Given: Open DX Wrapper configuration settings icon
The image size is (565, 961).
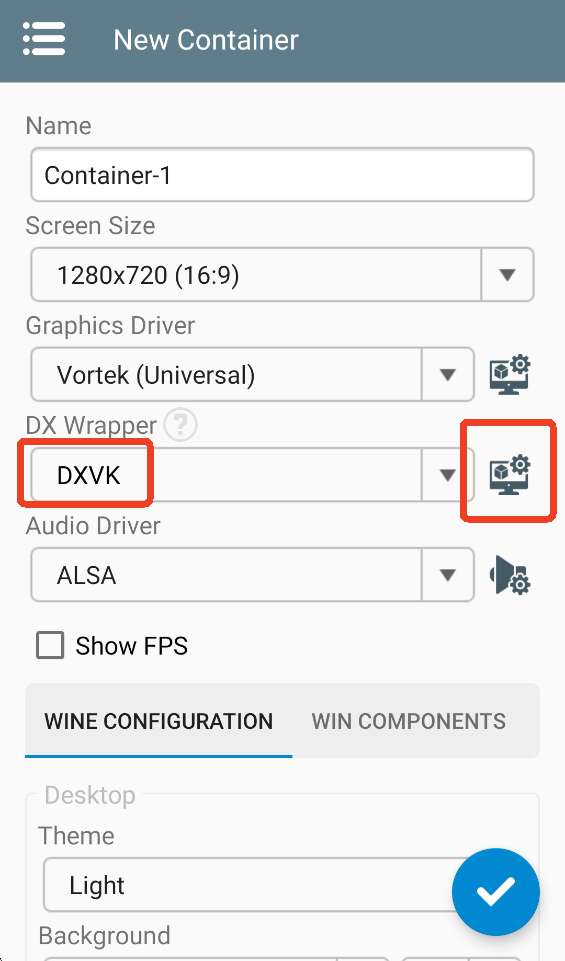Looking at the screenshot, I should (x=510, y=475).
